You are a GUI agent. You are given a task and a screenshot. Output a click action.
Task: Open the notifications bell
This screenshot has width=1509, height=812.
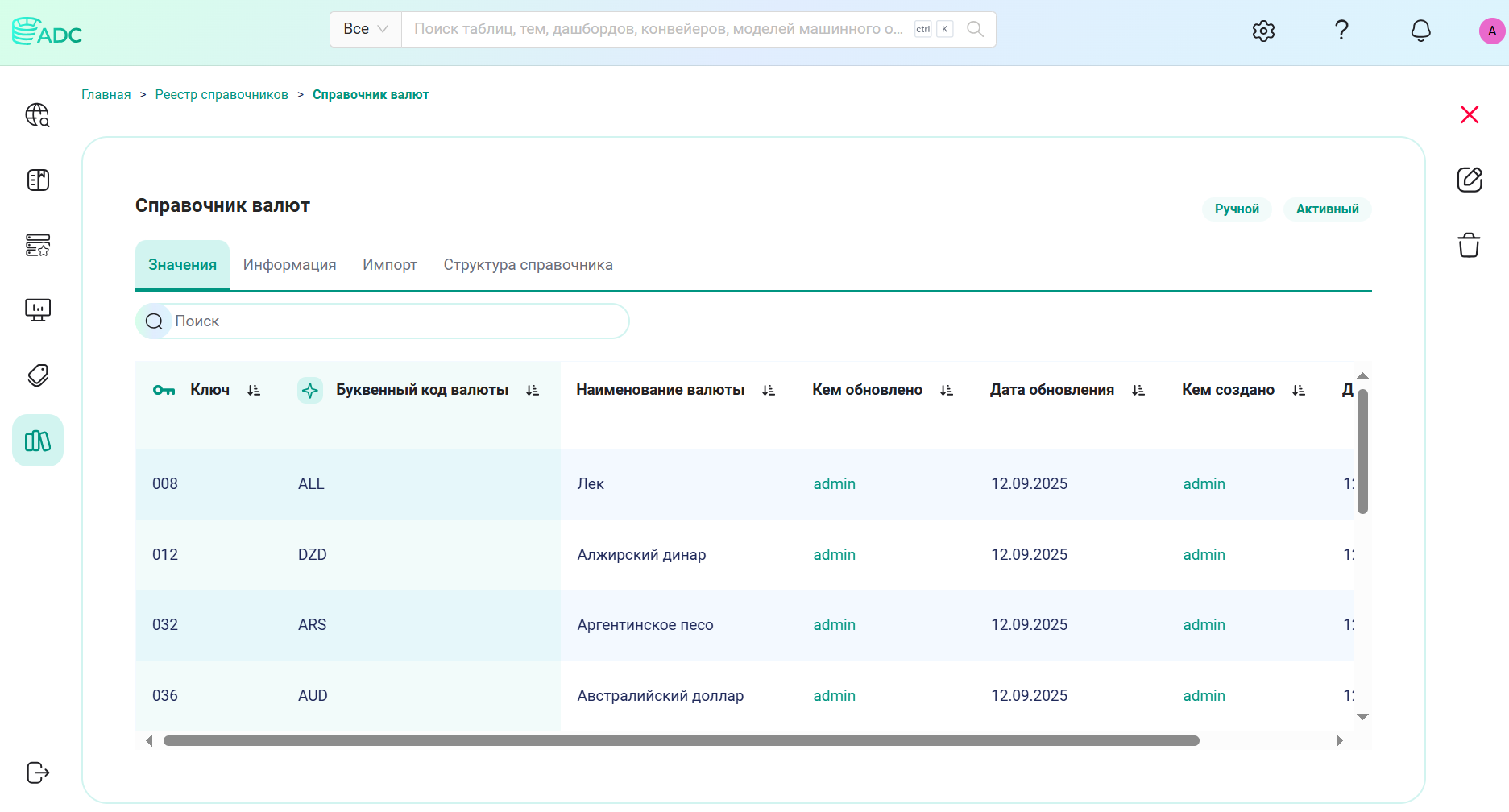coord(1421,31)
